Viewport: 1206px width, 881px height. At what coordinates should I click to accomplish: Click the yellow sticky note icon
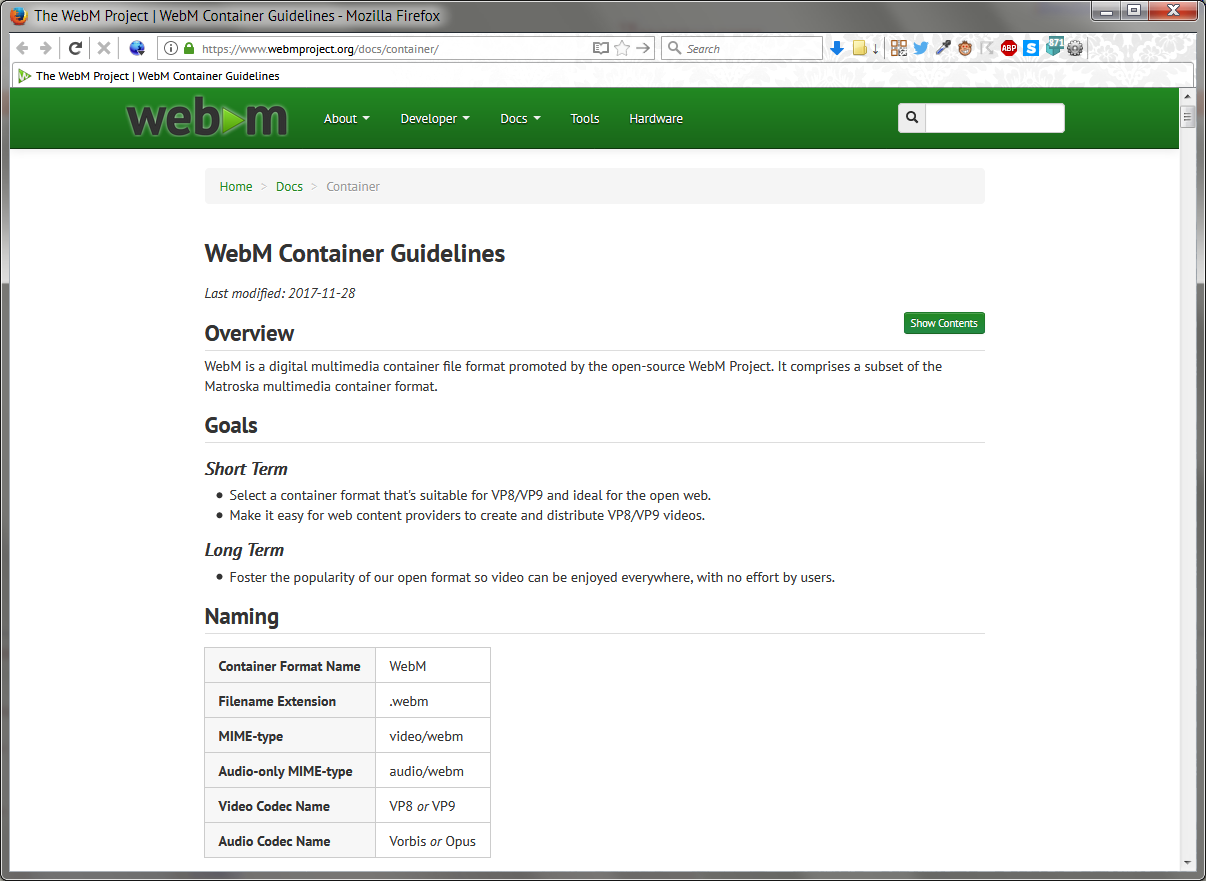click(859, 48)
